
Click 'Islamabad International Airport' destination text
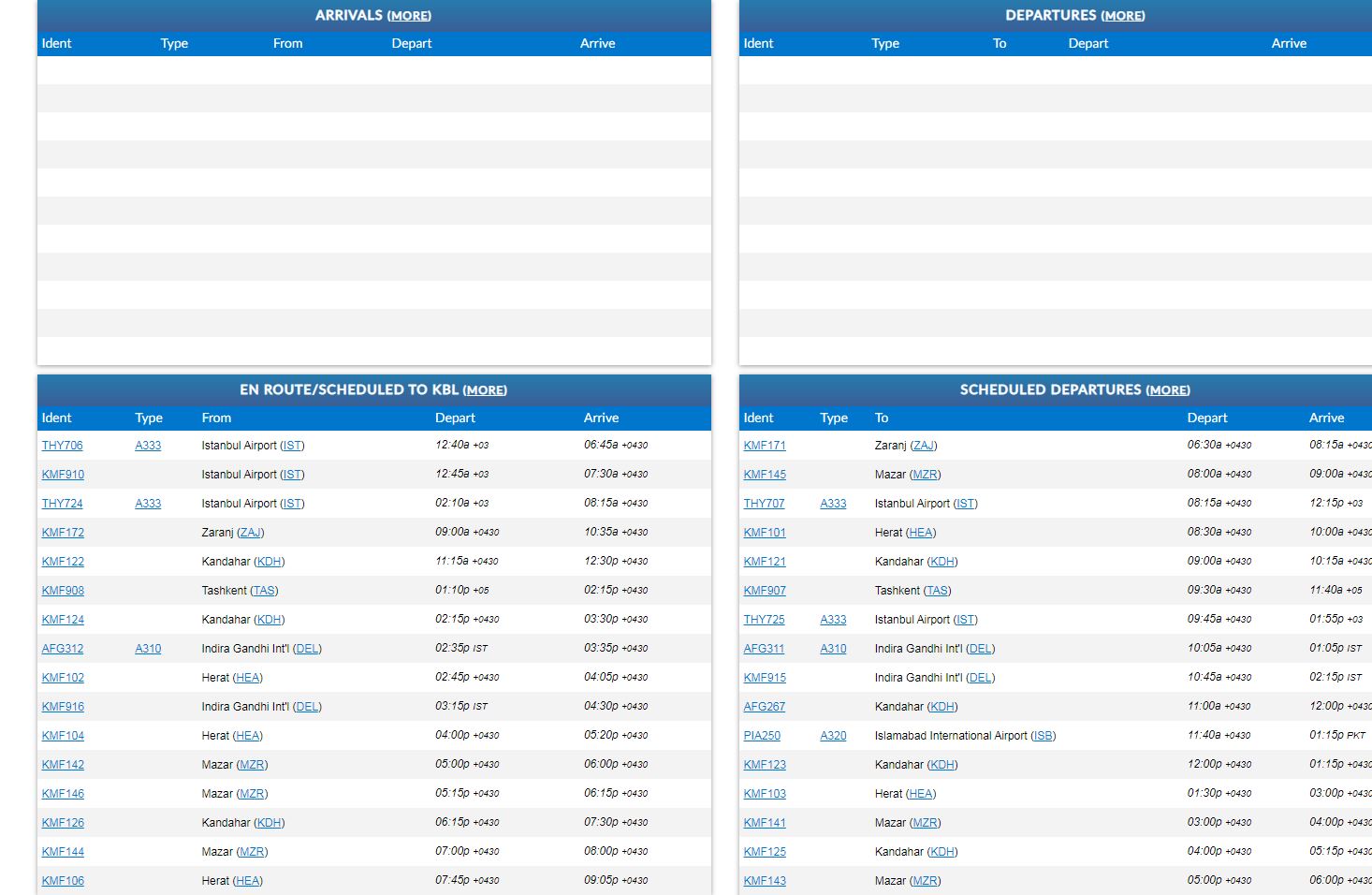click(x=951, y=736)
